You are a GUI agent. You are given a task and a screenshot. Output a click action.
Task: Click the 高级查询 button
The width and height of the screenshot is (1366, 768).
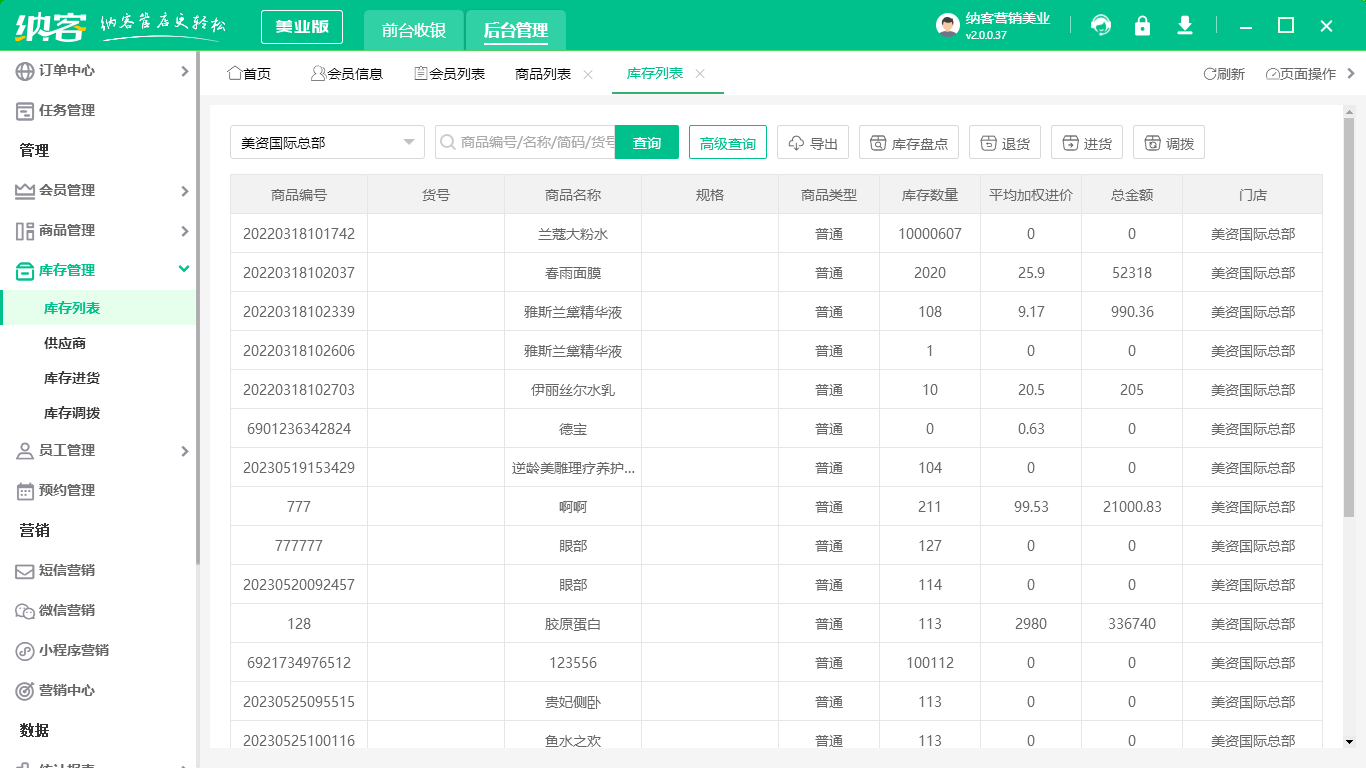pos(727,143)
